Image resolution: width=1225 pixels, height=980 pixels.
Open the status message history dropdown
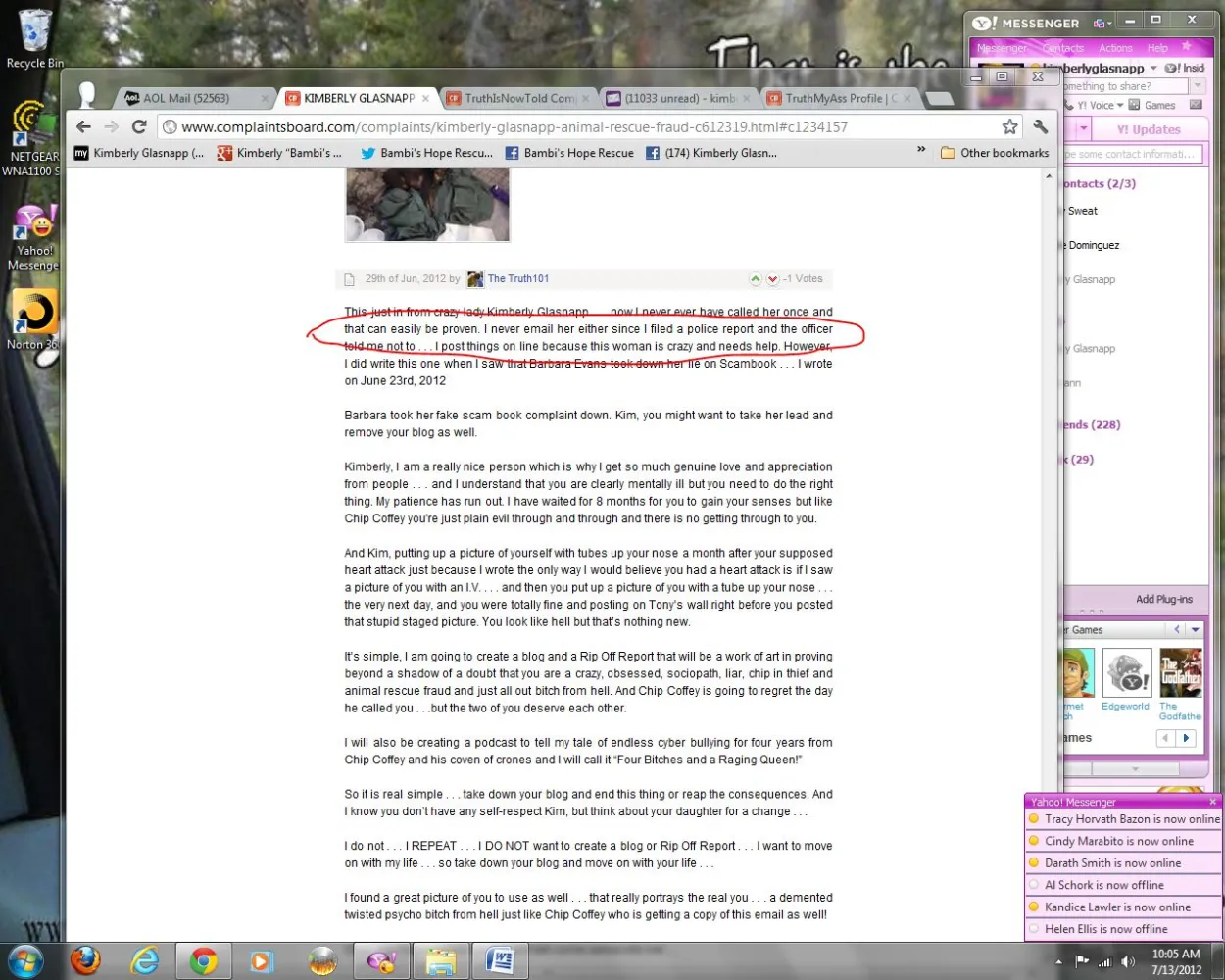click(1198, 86)
